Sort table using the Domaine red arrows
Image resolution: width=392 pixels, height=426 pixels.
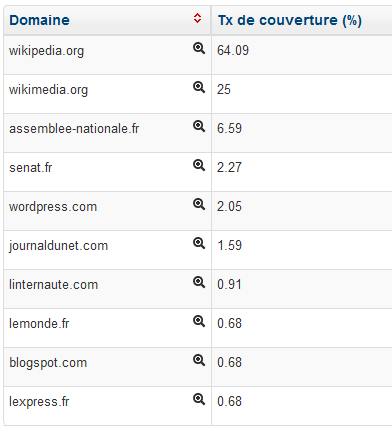(x=197, y=18)
